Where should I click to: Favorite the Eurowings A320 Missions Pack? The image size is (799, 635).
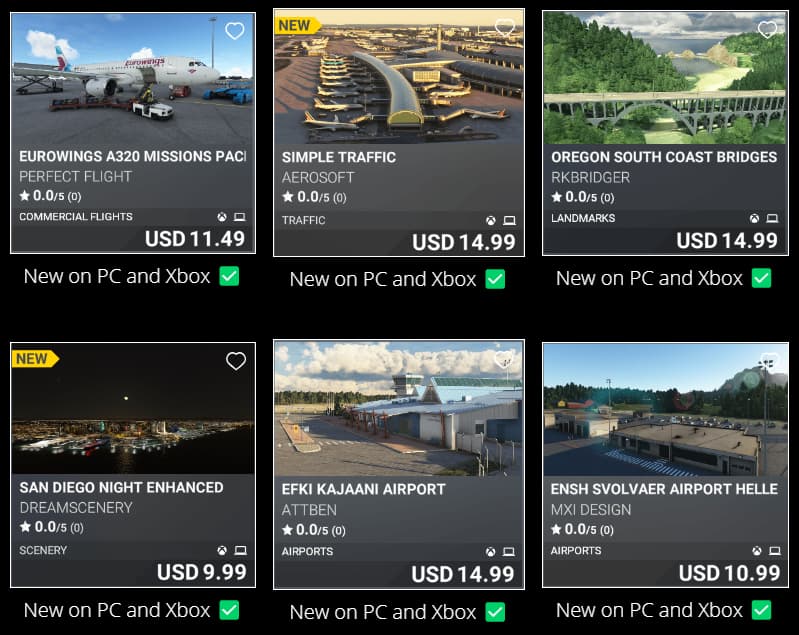234,31
